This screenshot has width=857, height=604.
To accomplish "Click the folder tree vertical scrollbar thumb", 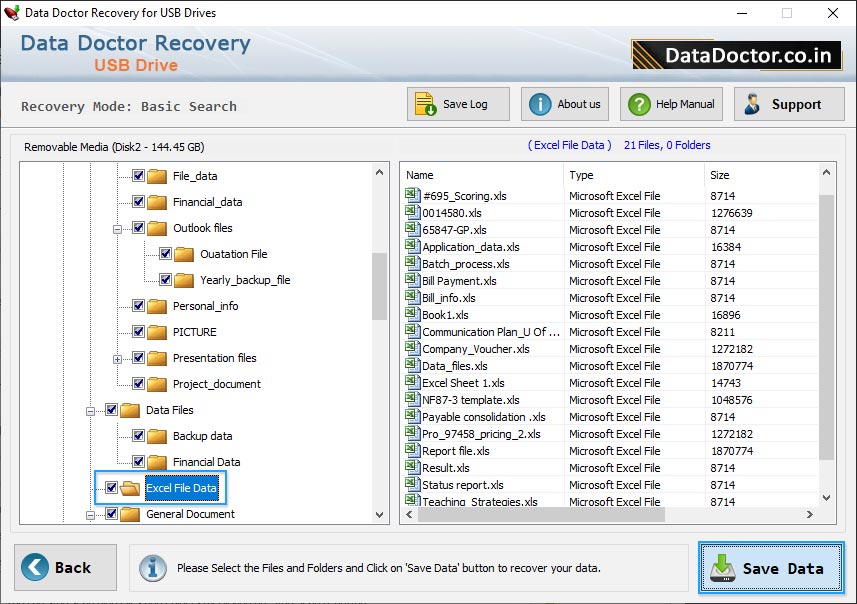I will pos(380,285).
